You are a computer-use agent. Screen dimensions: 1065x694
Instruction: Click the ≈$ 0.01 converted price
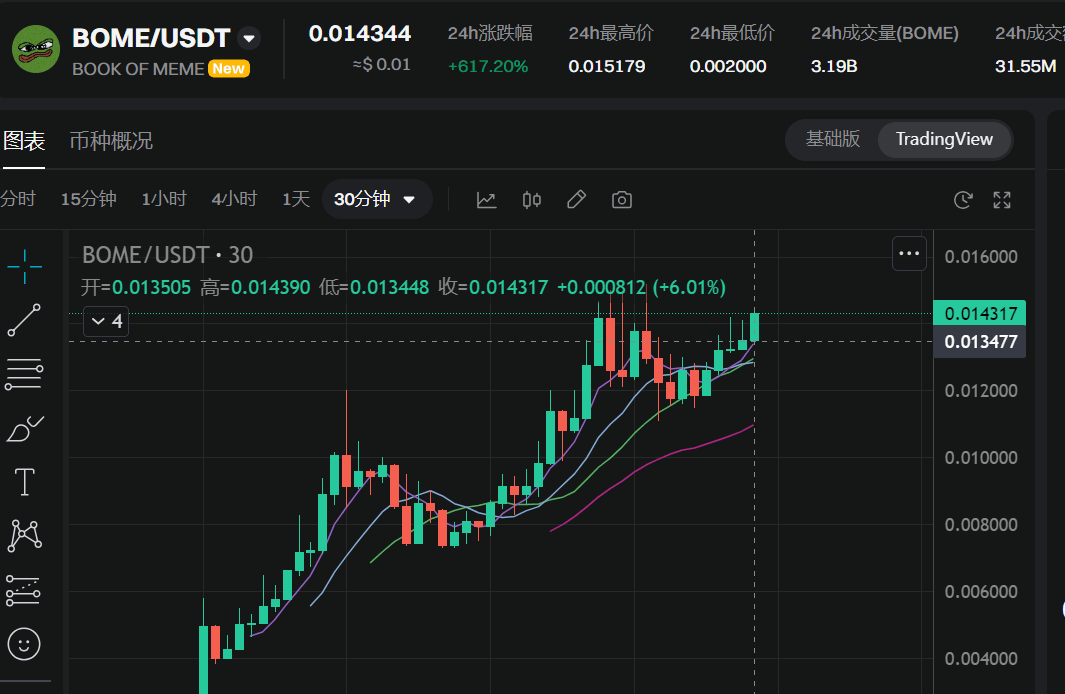pyautogui.click(x=382, y=65)
